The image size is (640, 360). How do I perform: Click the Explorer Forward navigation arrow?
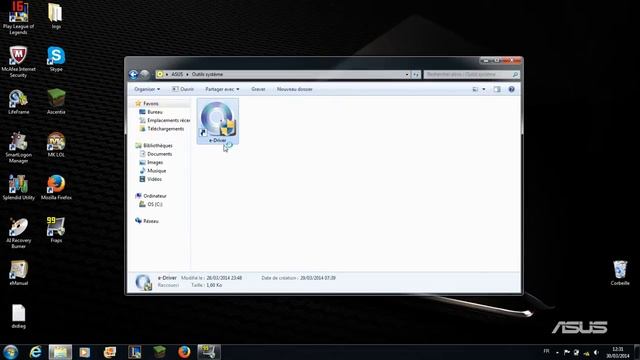(x=144, y=74)
